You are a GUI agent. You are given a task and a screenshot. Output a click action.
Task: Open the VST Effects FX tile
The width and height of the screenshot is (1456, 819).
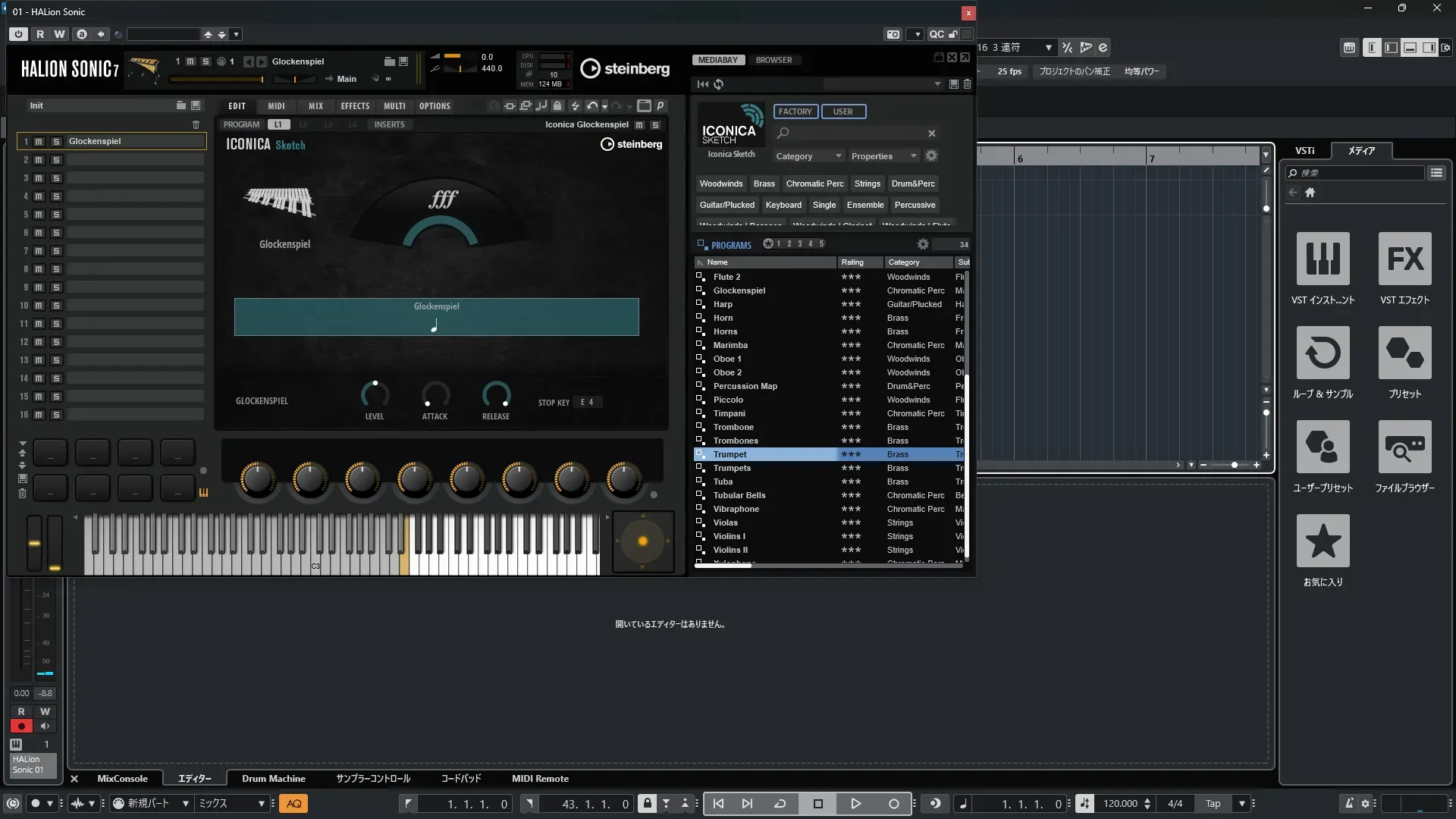(x=1404, y=259)
